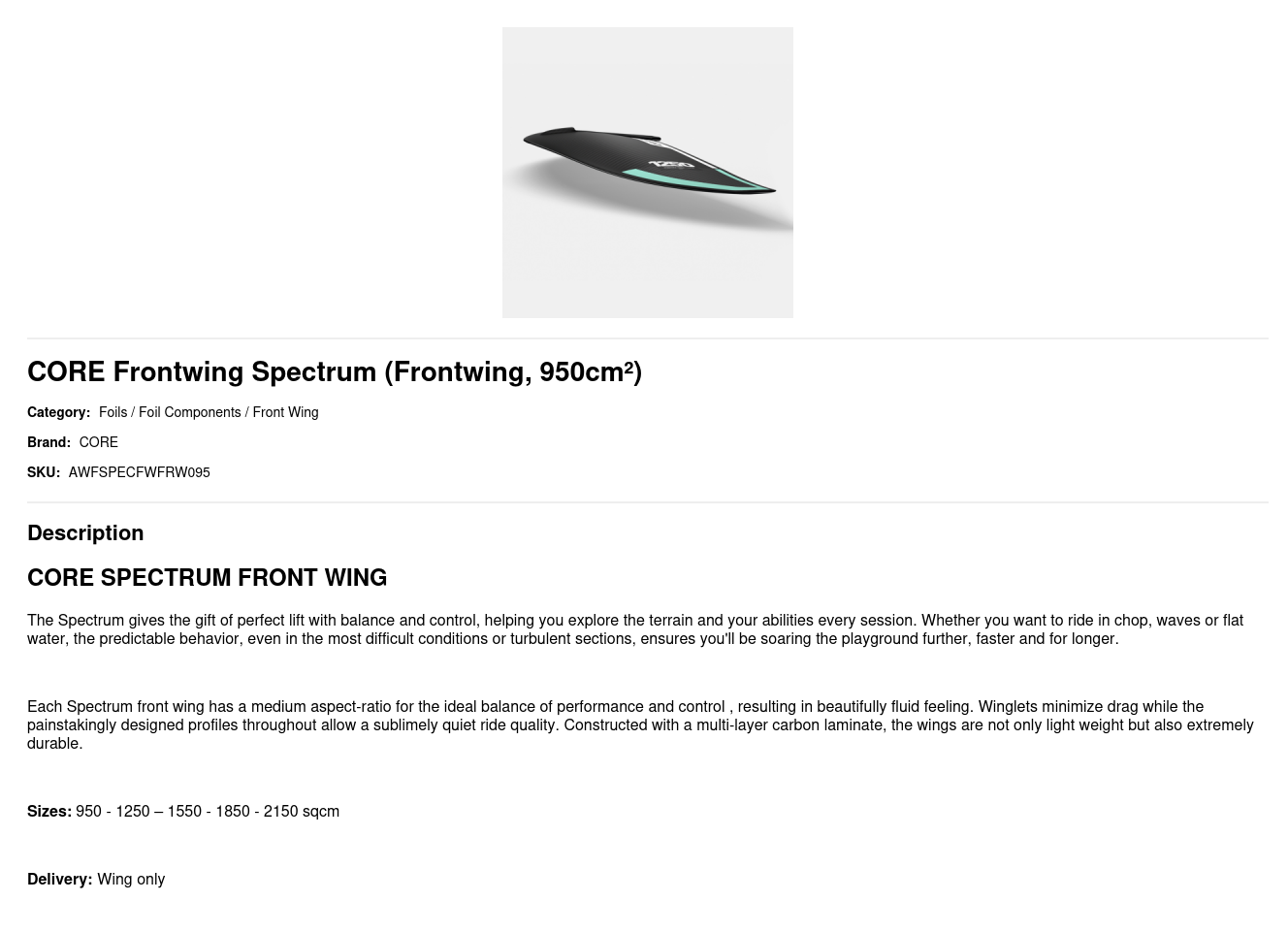The width and height of the screenshot is (1288, 933).
Task: Select the Foils category text
Action: click(x=113, y=412)
